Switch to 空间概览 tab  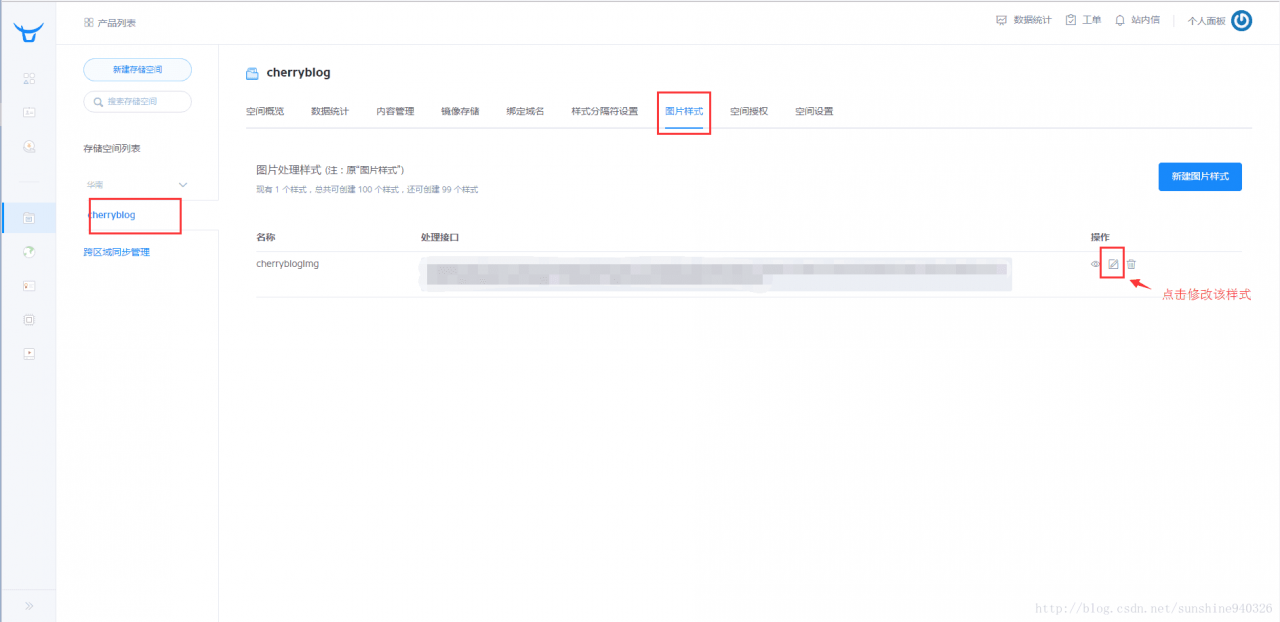[x=265, y=111]
